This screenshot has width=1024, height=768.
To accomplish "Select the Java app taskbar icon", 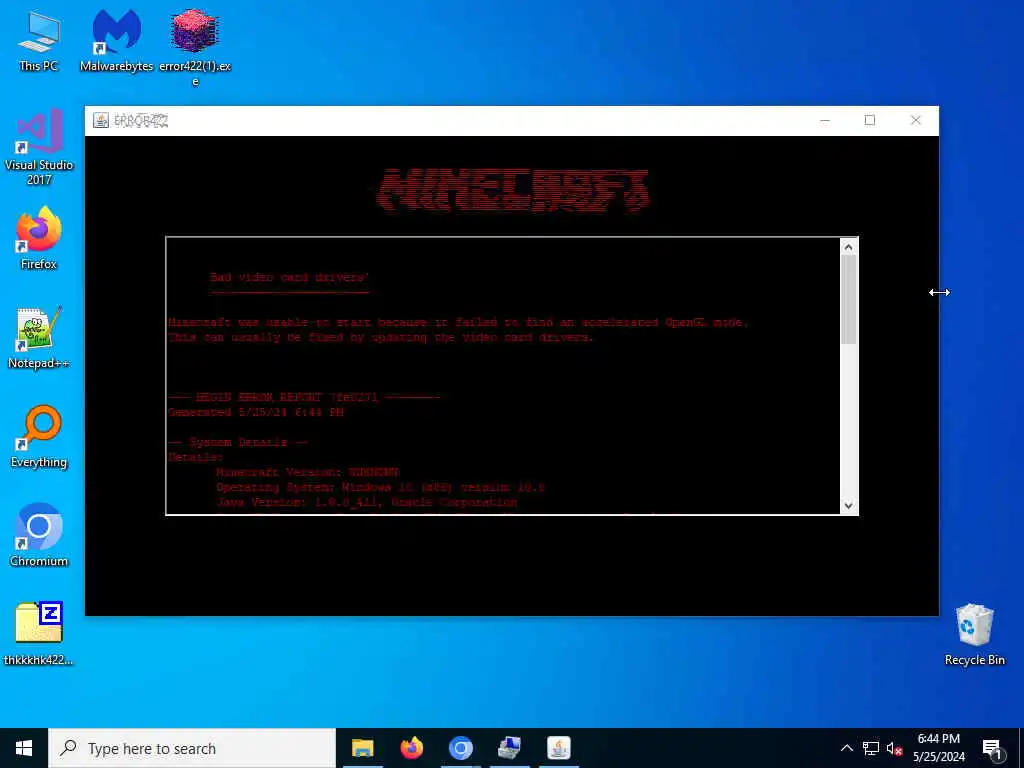I will (558, 748).
